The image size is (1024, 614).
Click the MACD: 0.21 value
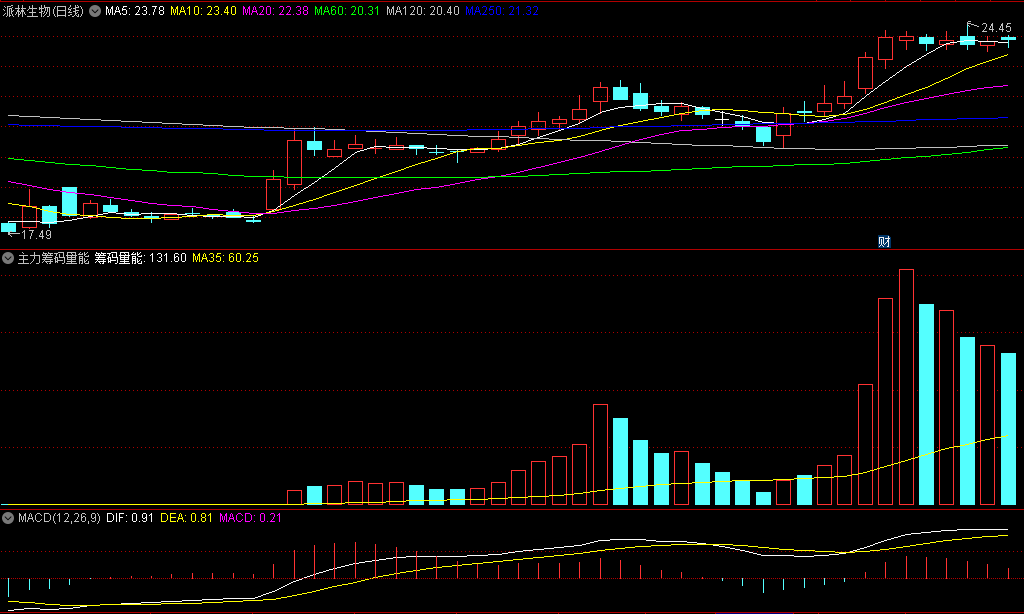point(250,518)
